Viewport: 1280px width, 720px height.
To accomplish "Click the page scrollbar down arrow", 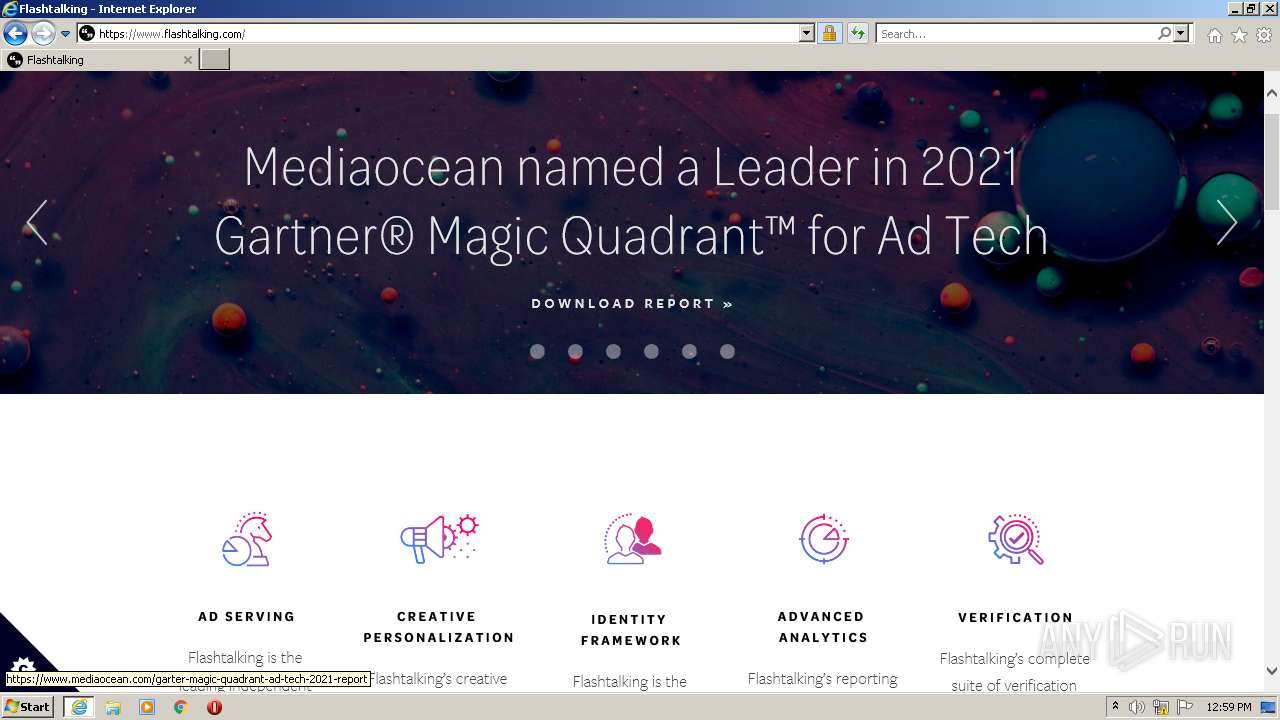I will click(1272, 671).
